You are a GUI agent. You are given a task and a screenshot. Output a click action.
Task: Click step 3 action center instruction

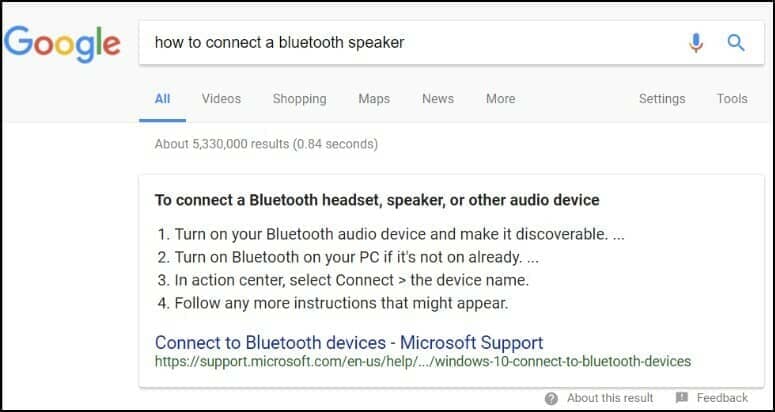[344, 281]
